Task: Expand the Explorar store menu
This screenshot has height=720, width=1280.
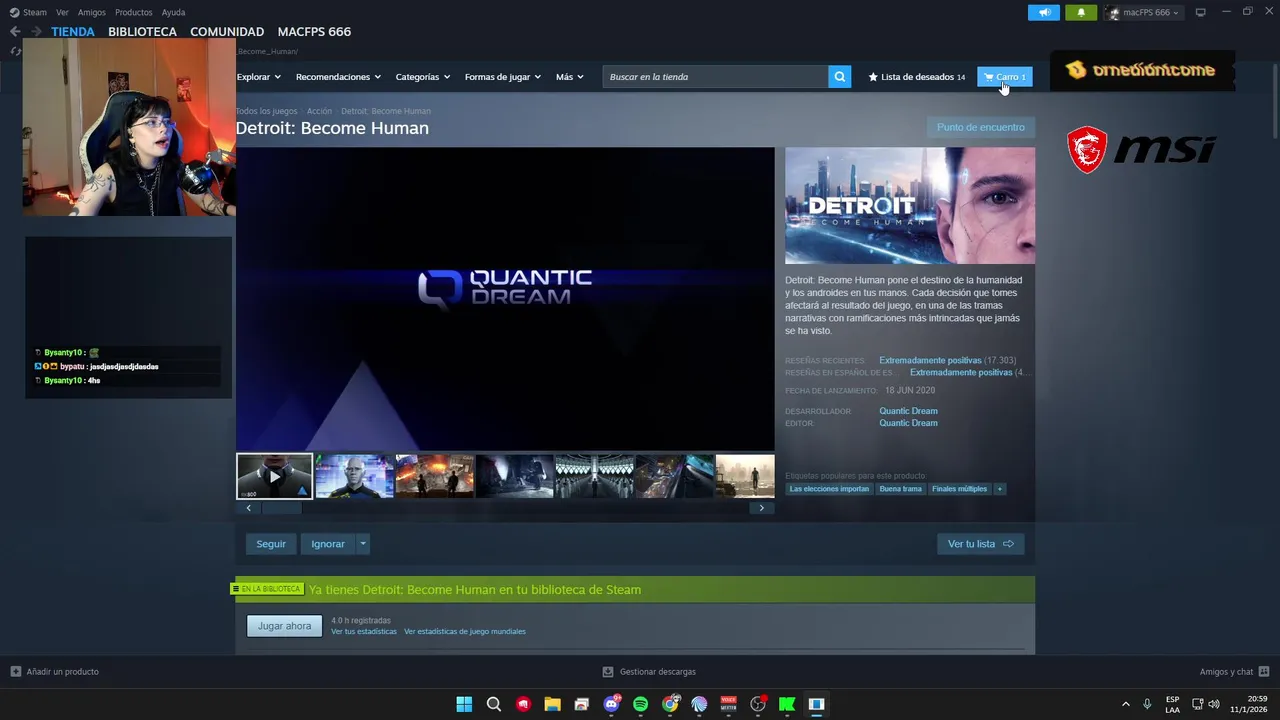Action: 258,77
